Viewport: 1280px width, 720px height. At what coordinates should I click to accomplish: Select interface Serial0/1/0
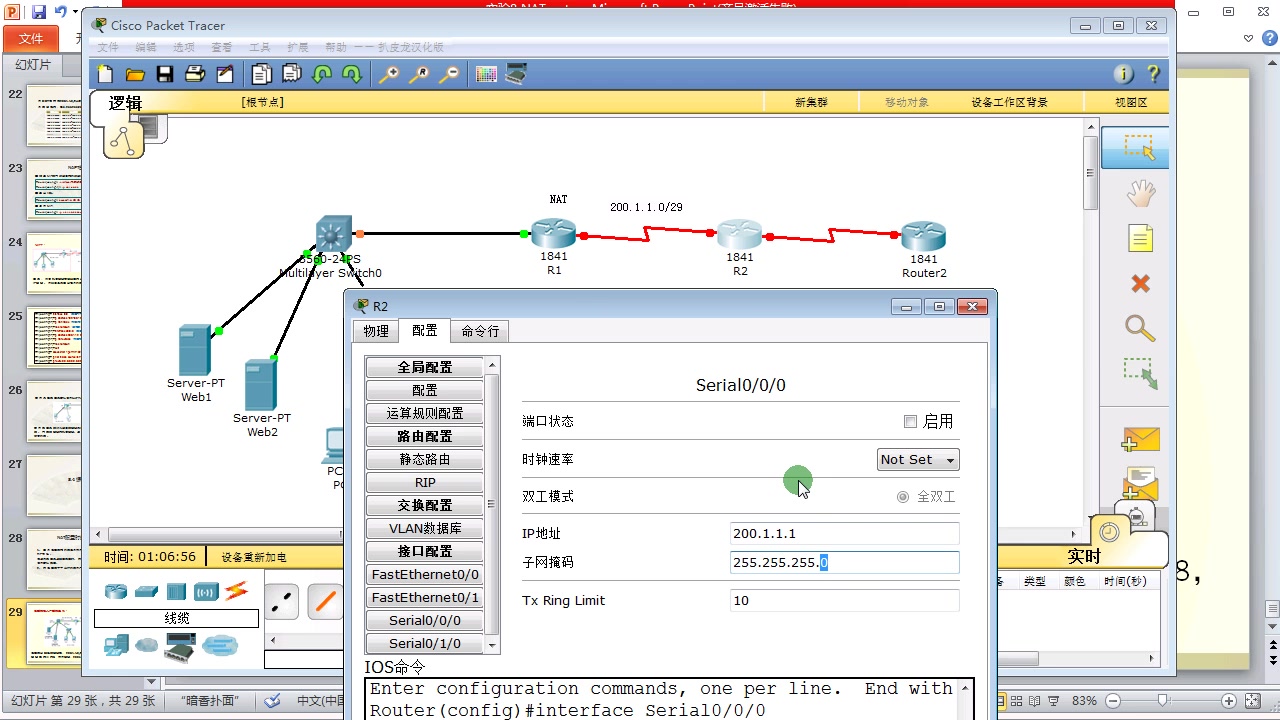click(425, 643)
